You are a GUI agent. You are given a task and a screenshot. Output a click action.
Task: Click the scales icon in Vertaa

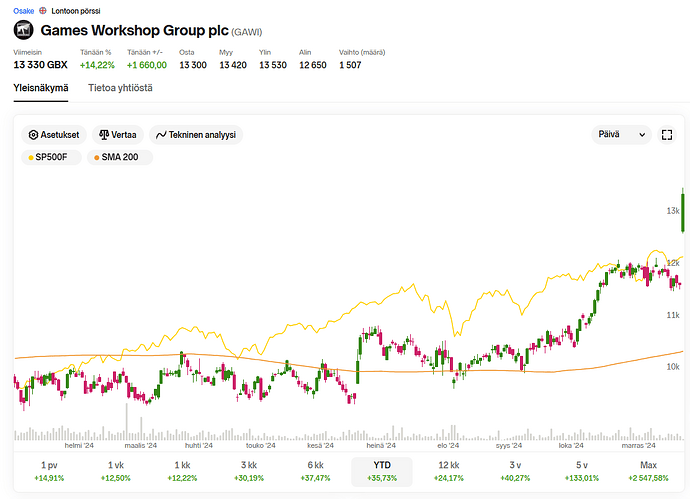tap(104, 135)
